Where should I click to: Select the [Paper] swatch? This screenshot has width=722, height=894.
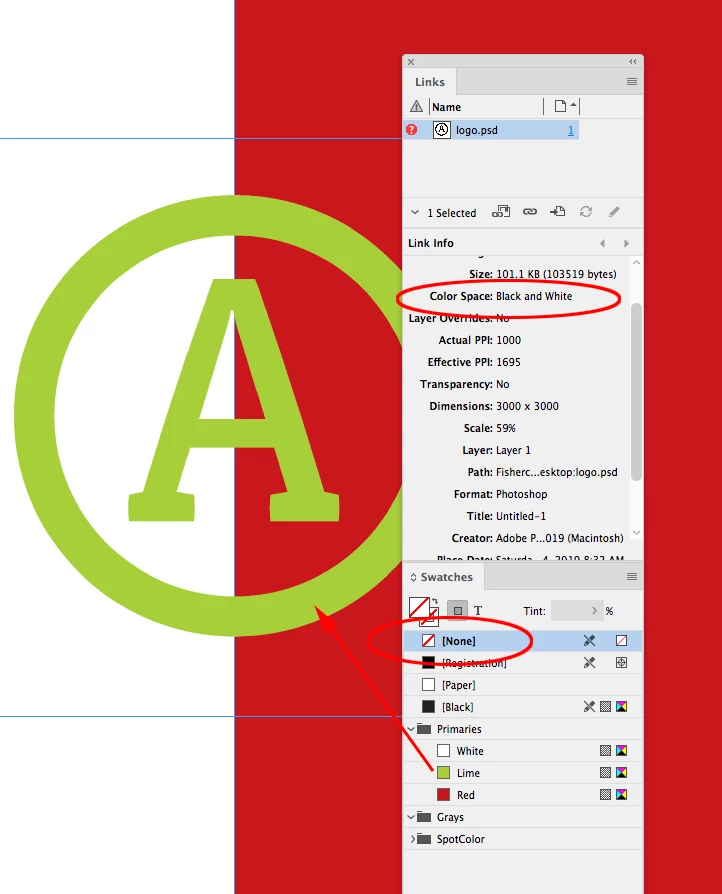click(x=523, y=685)
